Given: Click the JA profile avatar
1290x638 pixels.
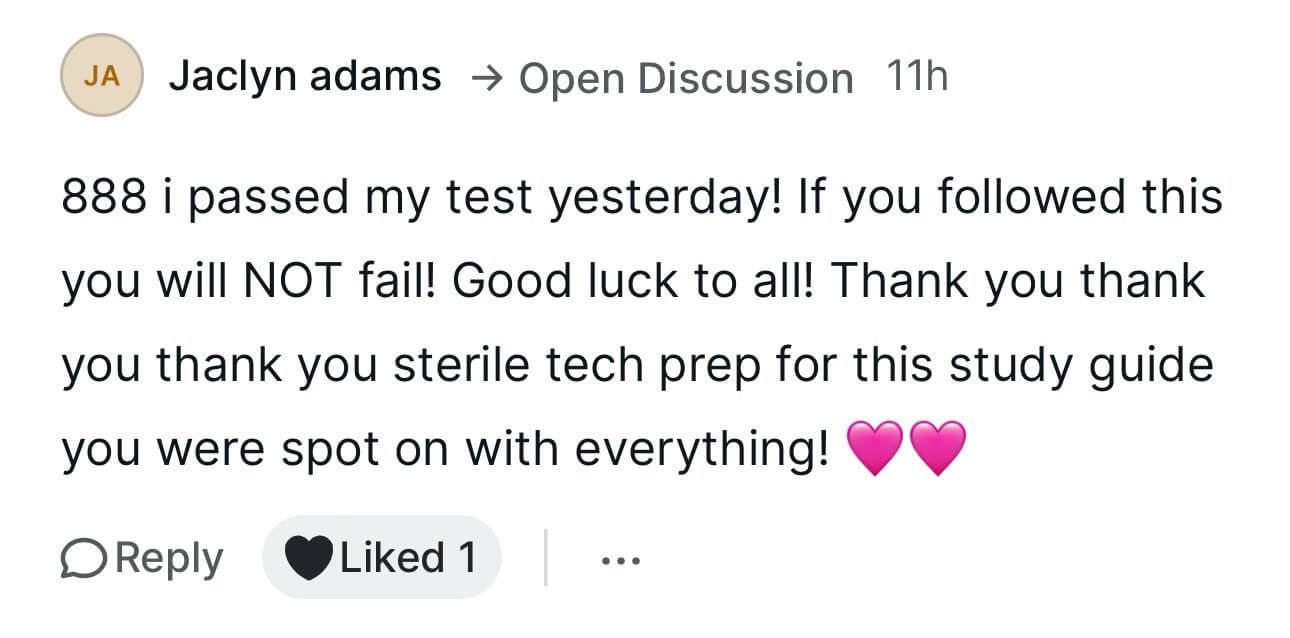Looking at the screenshot, I should coord(99,76).
